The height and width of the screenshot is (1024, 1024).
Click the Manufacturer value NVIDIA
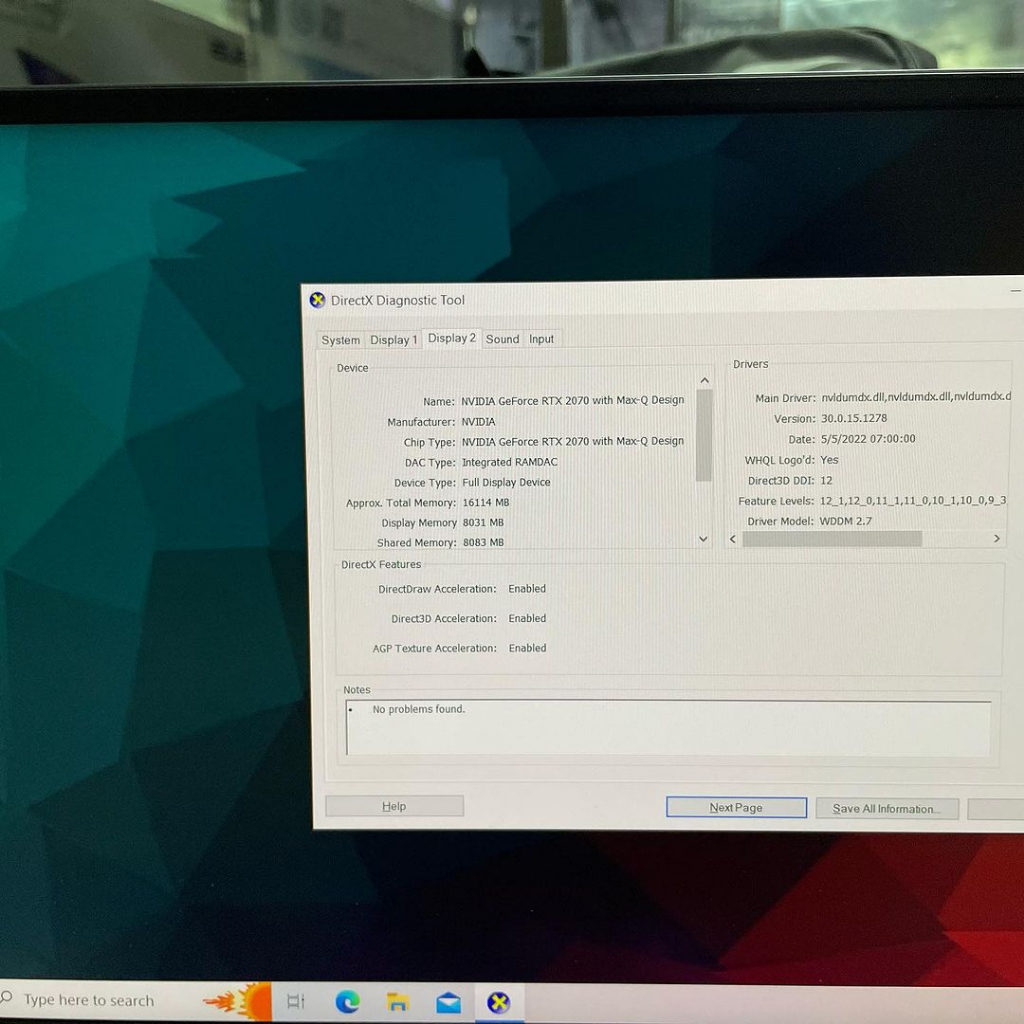[479, 422]
